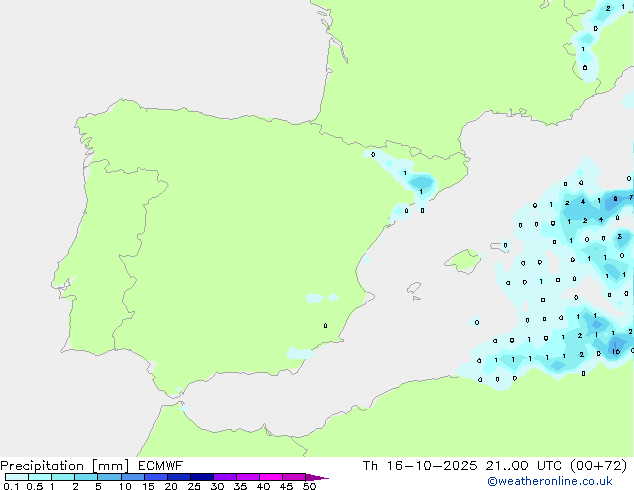Image resolution: width=634 pixels, height=490 pixels.
Task: Click the 25–30 mm dark blue legend swatch
Action: click(202, 477)
